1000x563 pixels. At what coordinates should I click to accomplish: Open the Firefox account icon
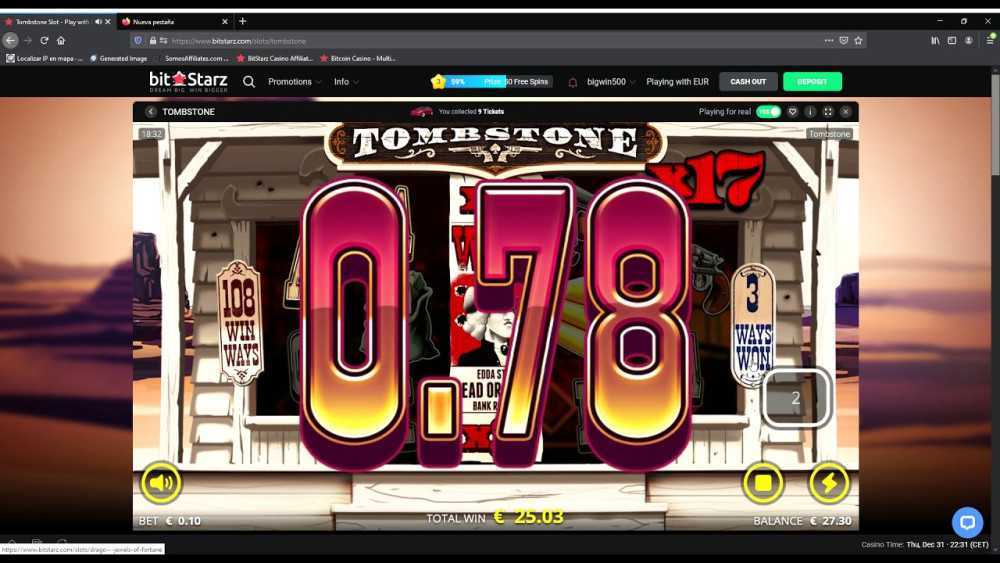coord(969,40)
